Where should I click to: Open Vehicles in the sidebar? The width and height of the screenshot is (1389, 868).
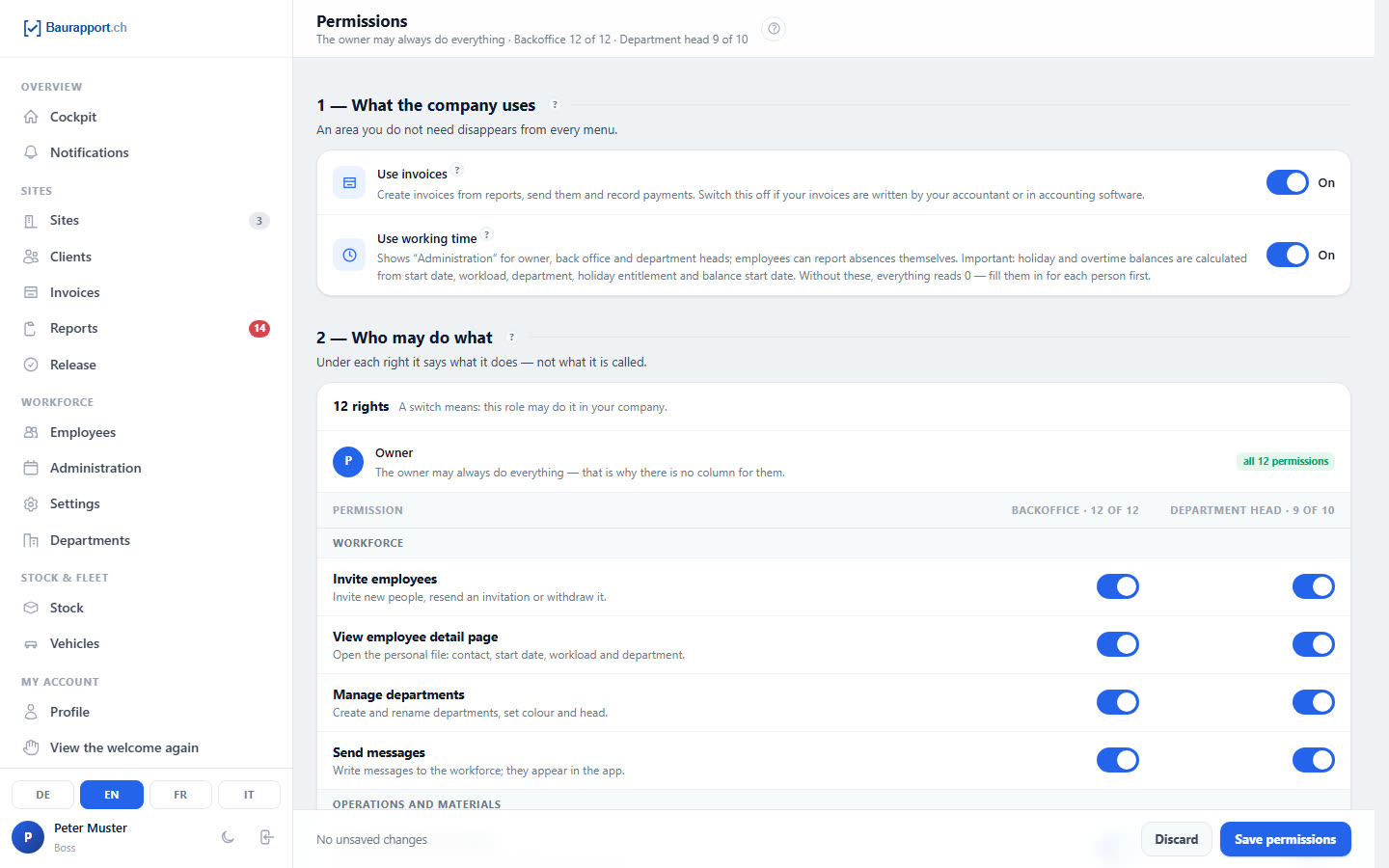[x=147, y=643]
